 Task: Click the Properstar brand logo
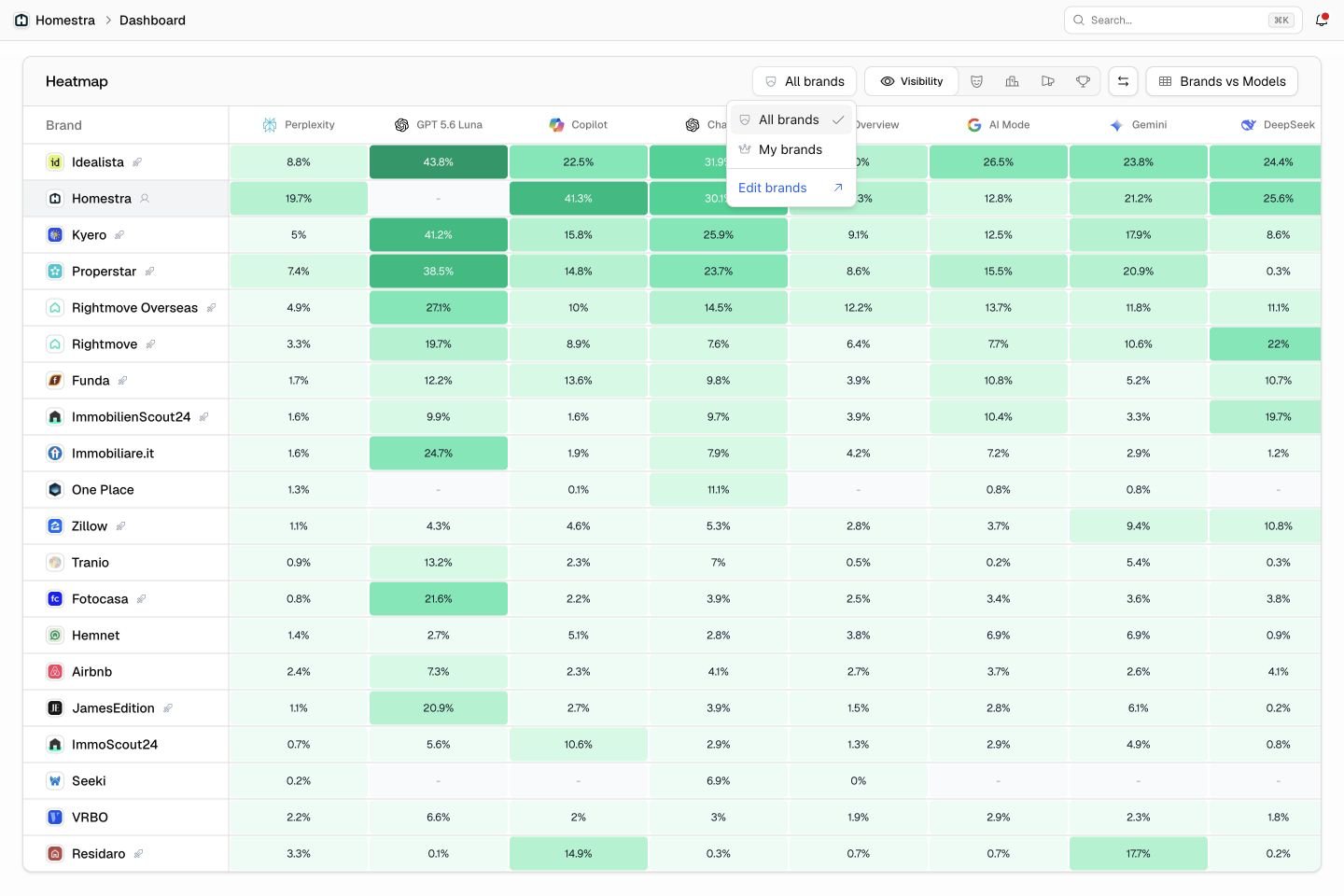[55, 272]
